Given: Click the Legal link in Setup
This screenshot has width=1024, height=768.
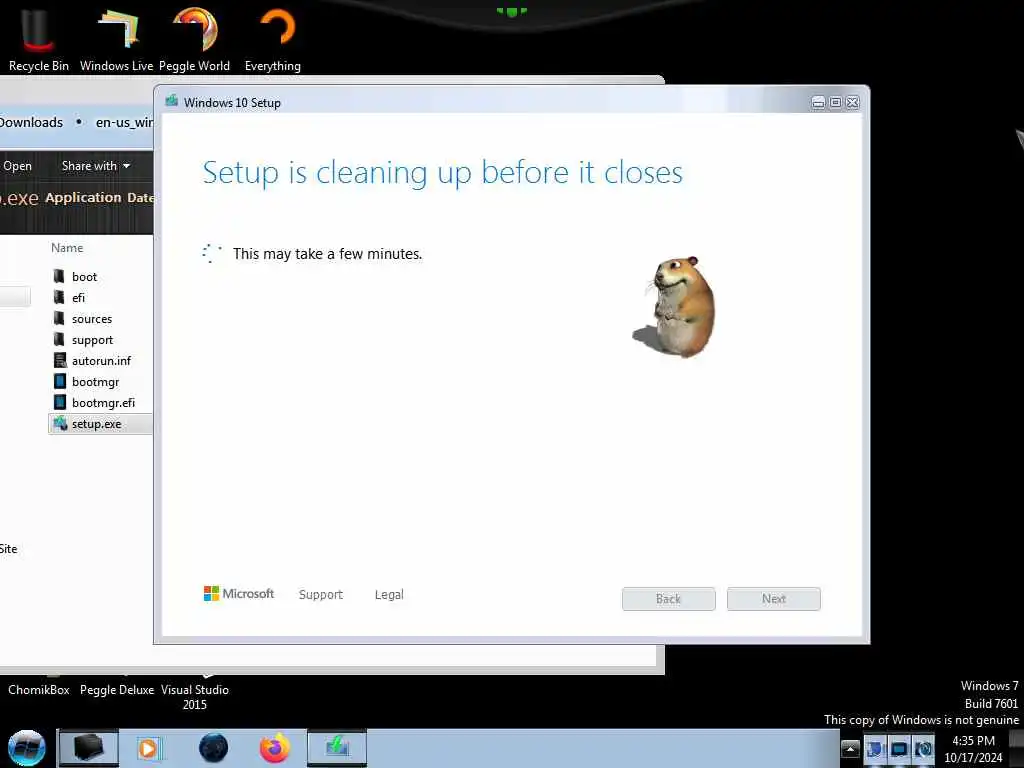Looking at the screenshot, I should 389,594.
